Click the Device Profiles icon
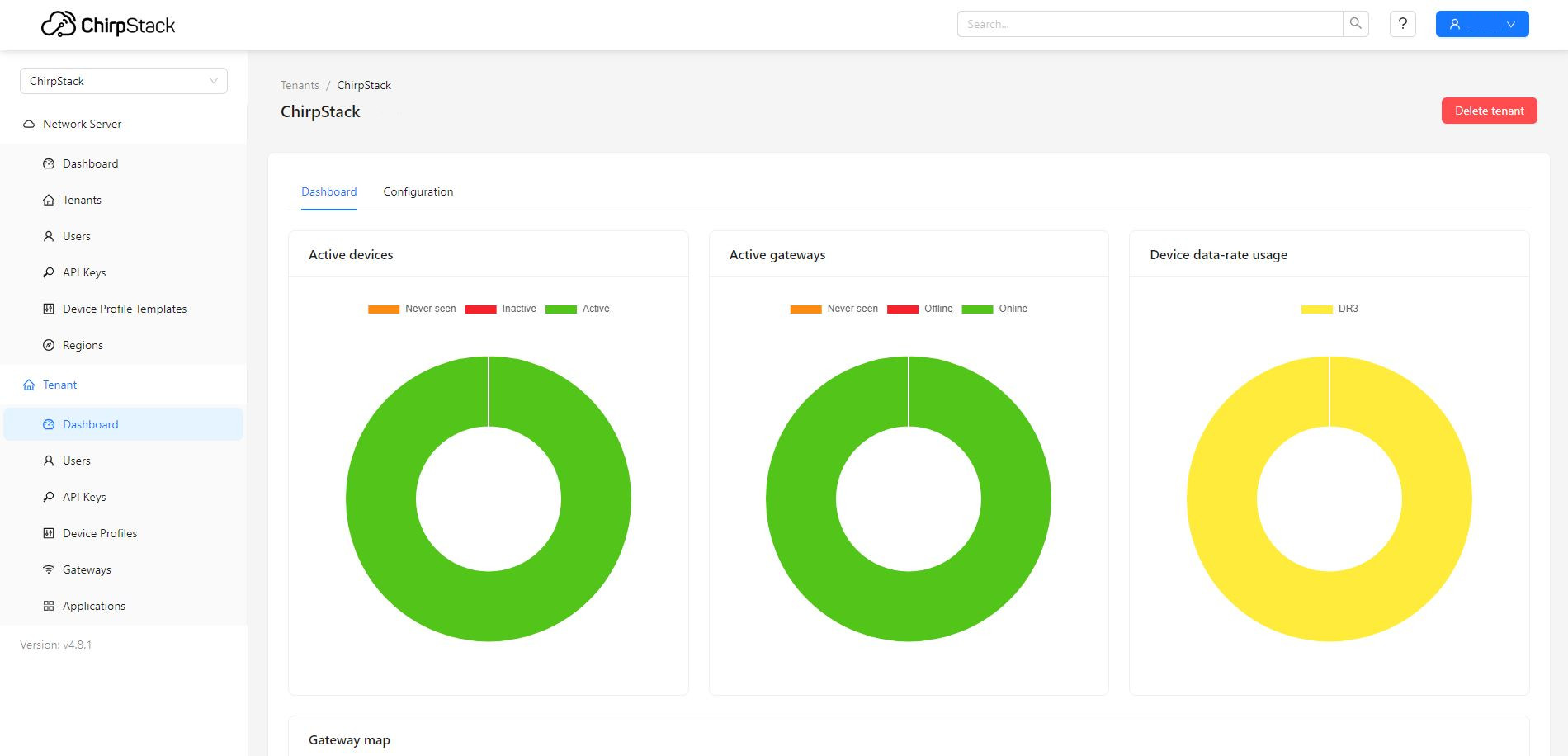Viewport: 1568px width, 756px height. click(x=49, y=533)
